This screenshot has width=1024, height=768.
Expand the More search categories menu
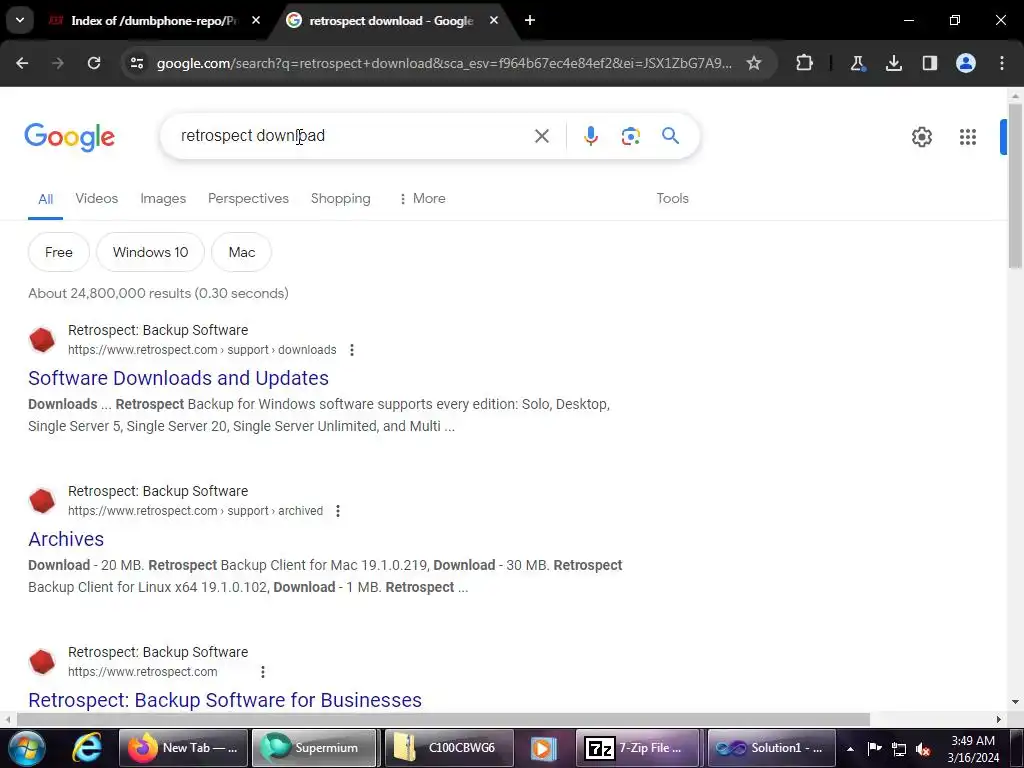coord(423,199)
